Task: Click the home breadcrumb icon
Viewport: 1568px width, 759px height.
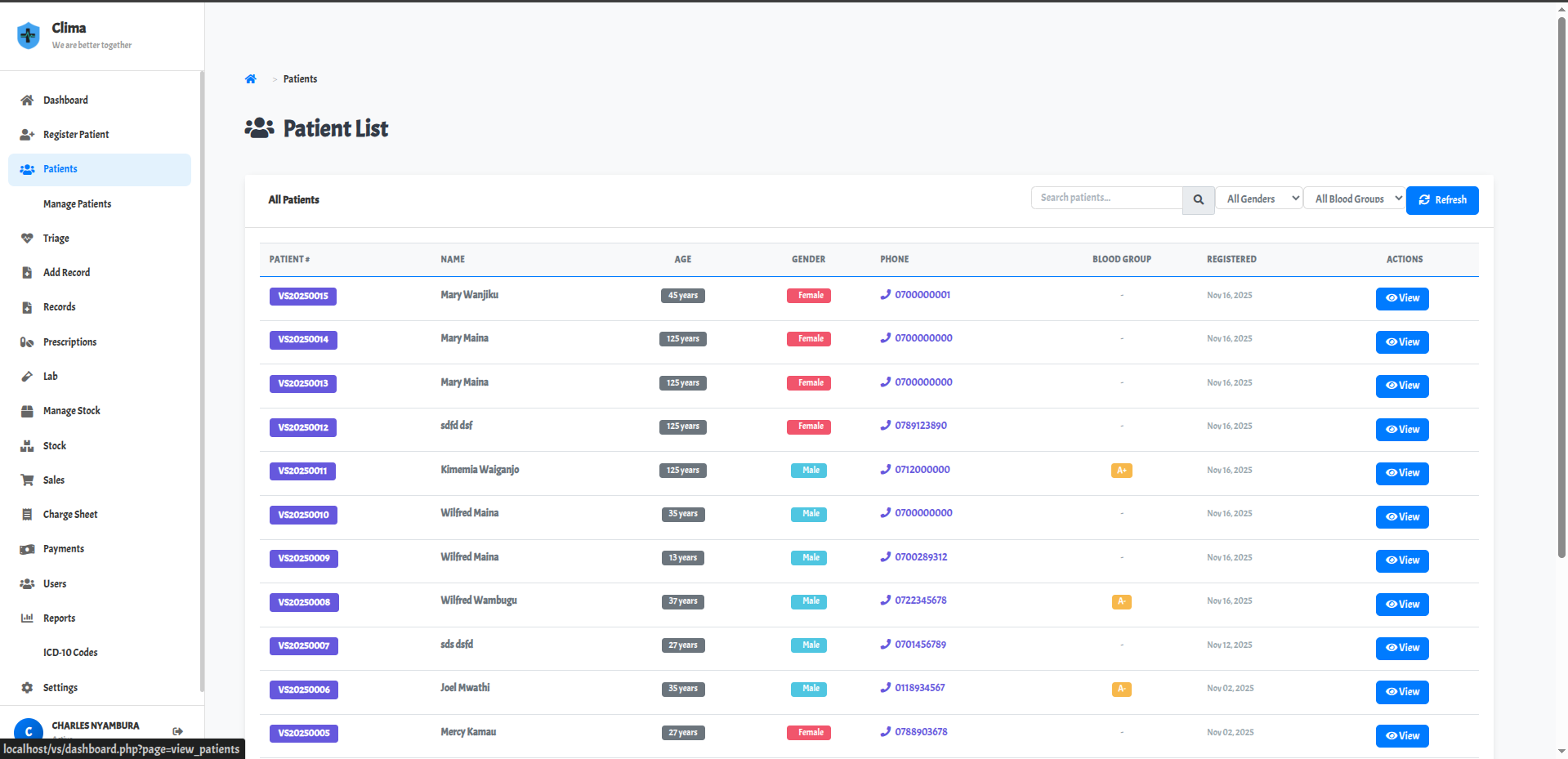Action: coord(251,79)
